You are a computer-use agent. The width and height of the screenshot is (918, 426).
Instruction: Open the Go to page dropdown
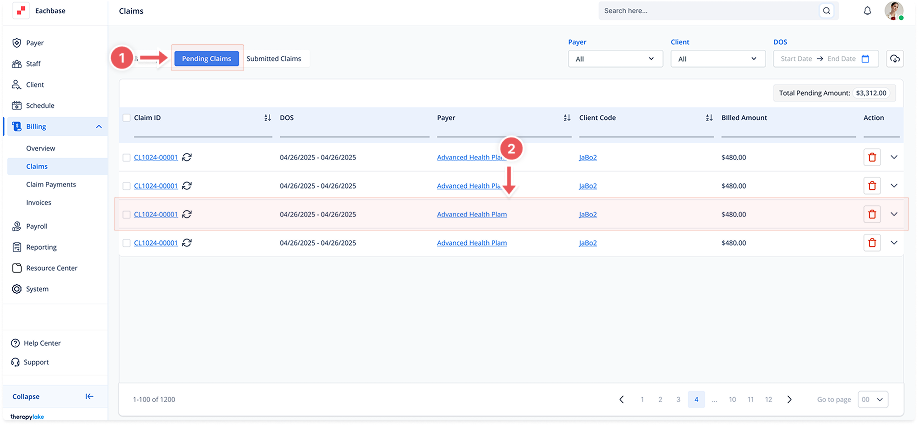tap(873, 400)
